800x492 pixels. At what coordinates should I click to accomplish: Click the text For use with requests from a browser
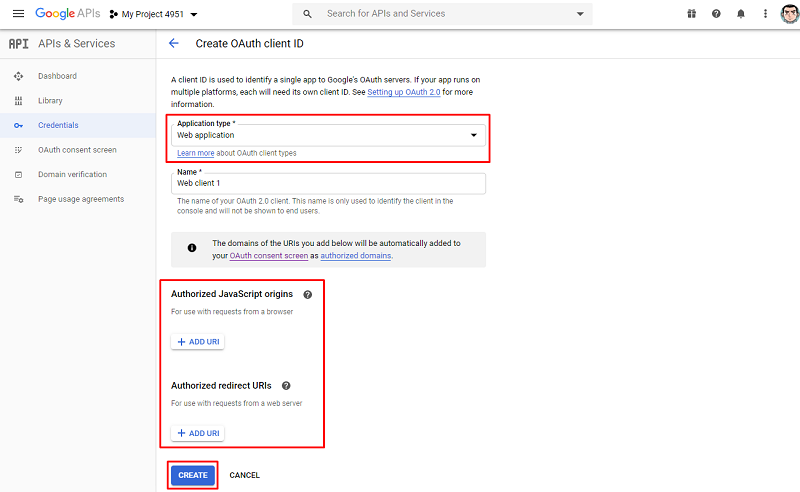coord(232,312)
